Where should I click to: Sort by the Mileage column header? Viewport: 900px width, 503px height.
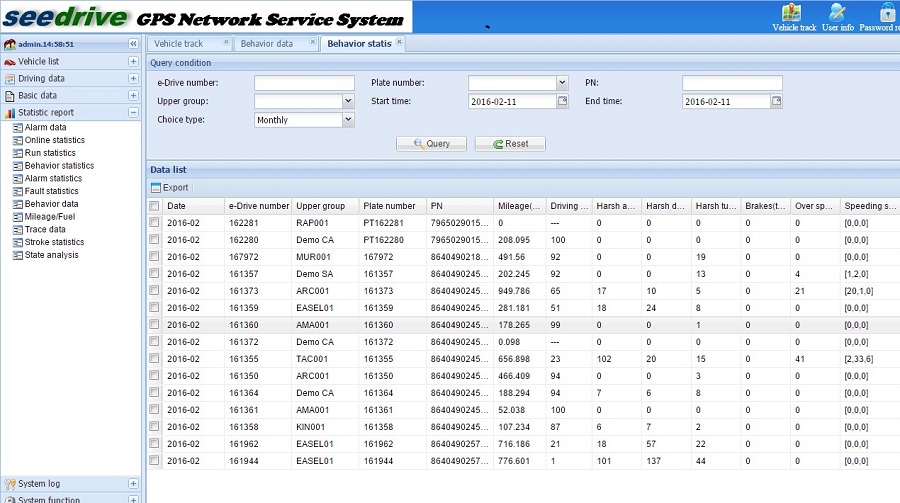[518, 206]
